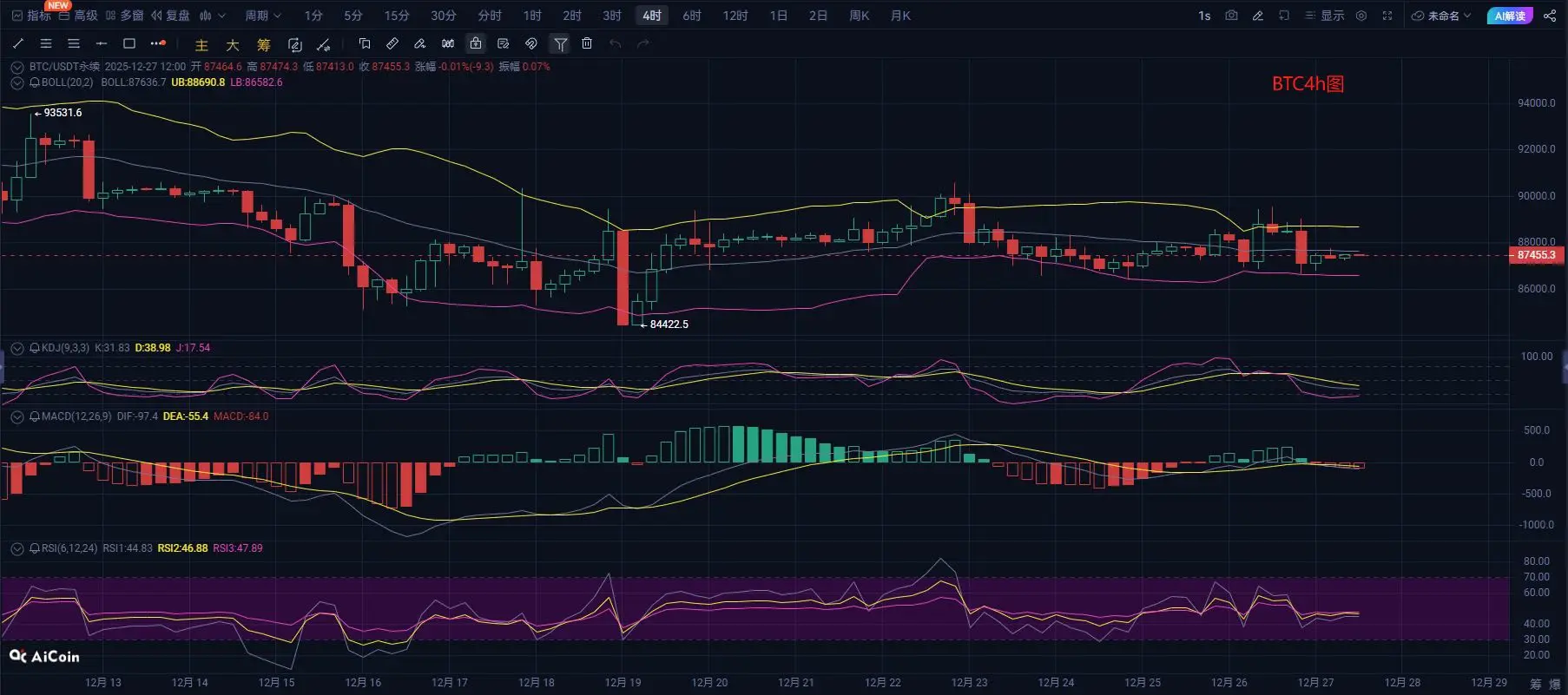Click the 筹 button at bottom-right corner
The height and width of the screenshot is (695, 1568).
(x=1535, y=684)
